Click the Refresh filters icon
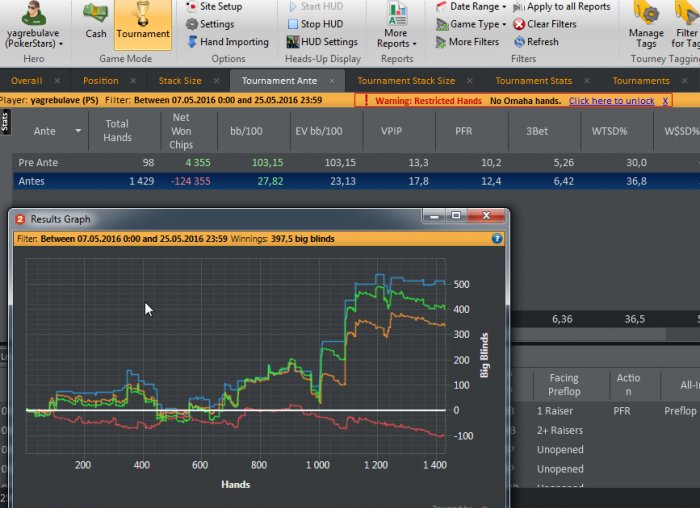The image size is (700, 508). click(x=520, y=42)
